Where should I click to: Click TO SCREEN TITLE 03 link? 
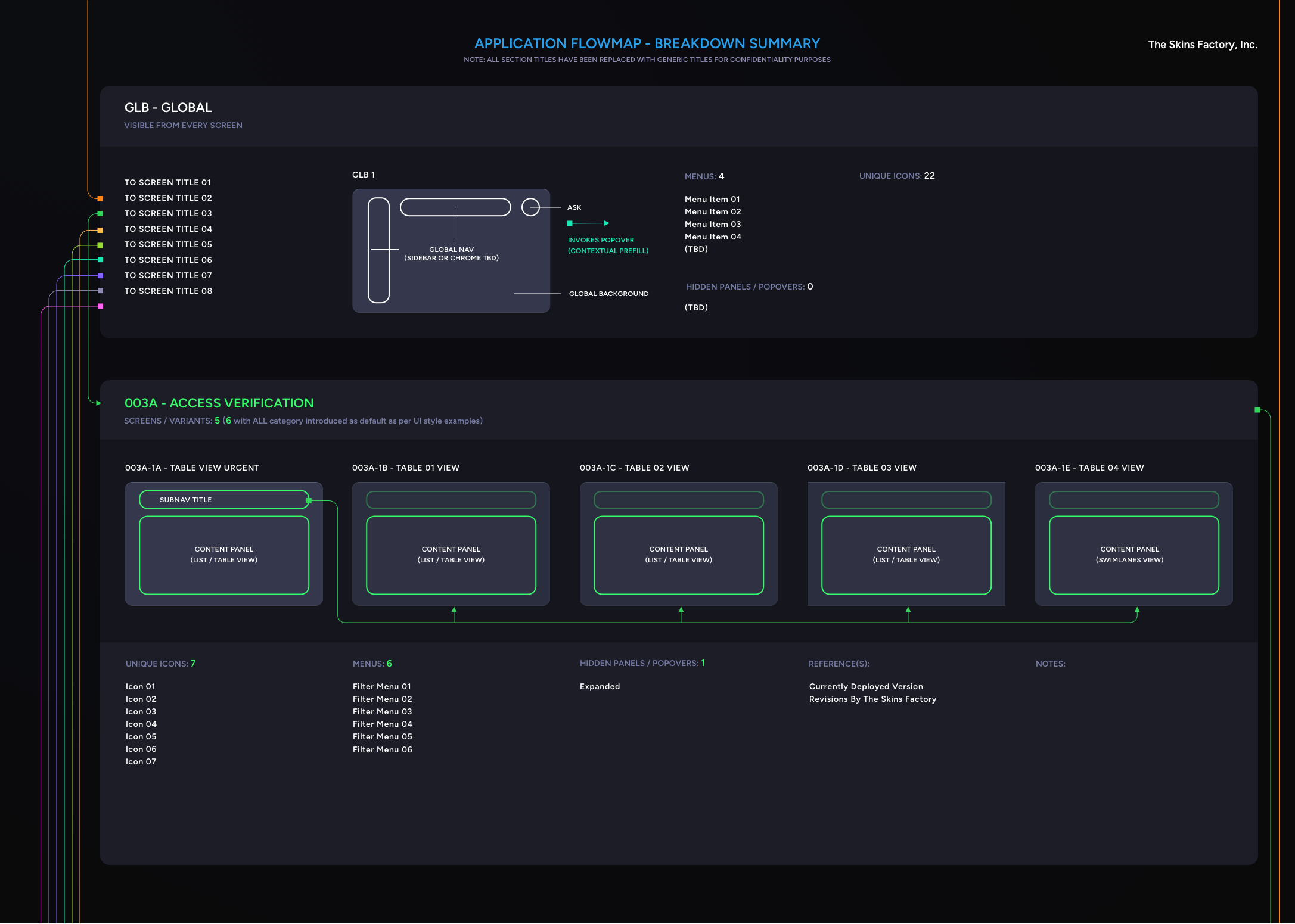point(168,213)
